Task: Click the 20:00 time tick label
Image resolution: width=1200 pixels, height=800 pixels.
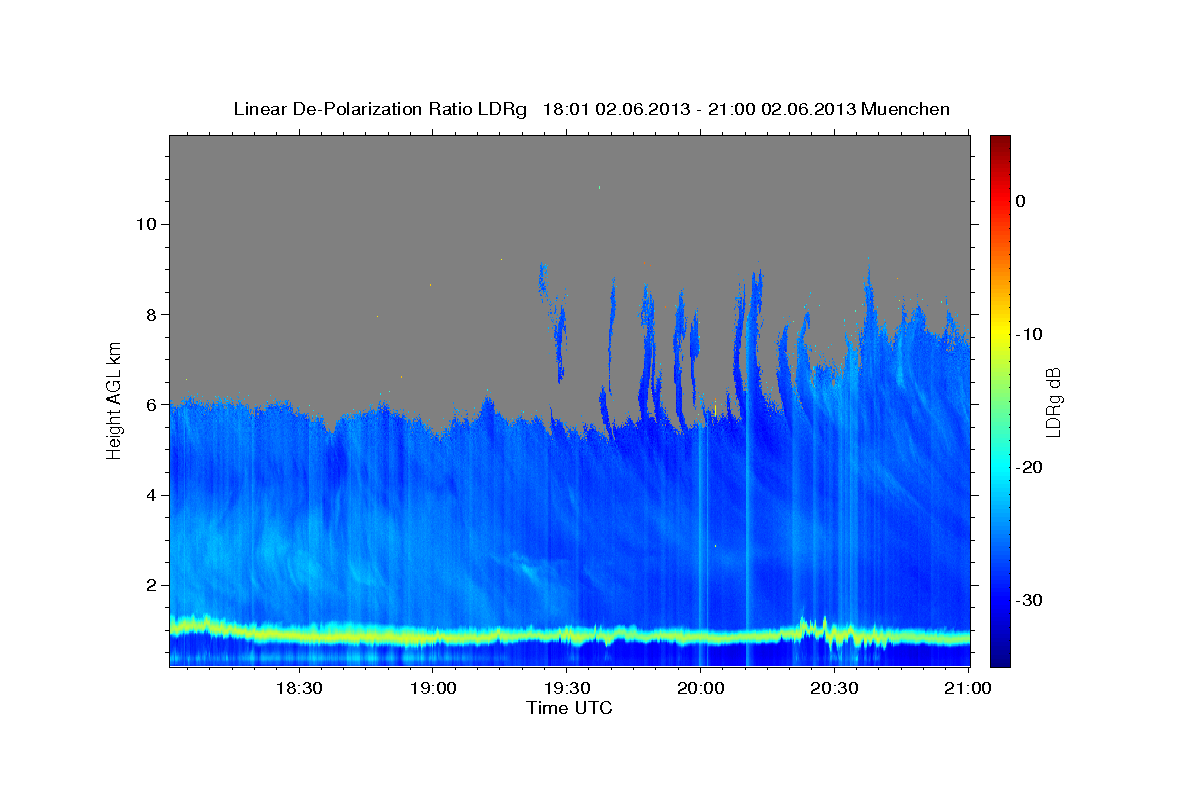Action: click(x=700, y=688)
